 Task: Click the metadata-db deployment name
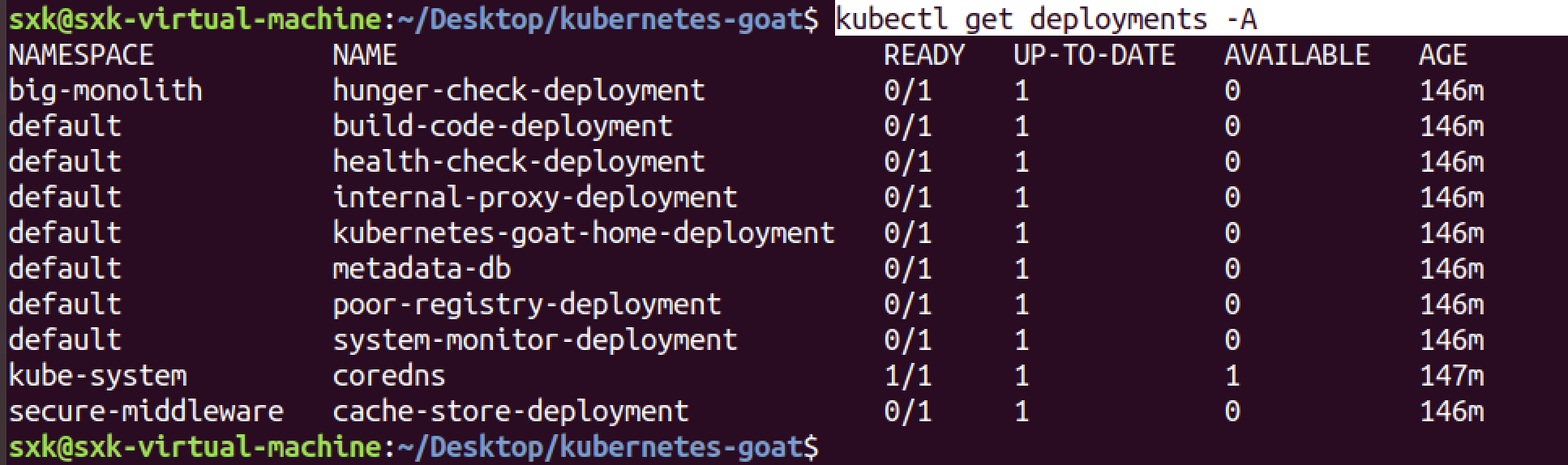[422, 268]
